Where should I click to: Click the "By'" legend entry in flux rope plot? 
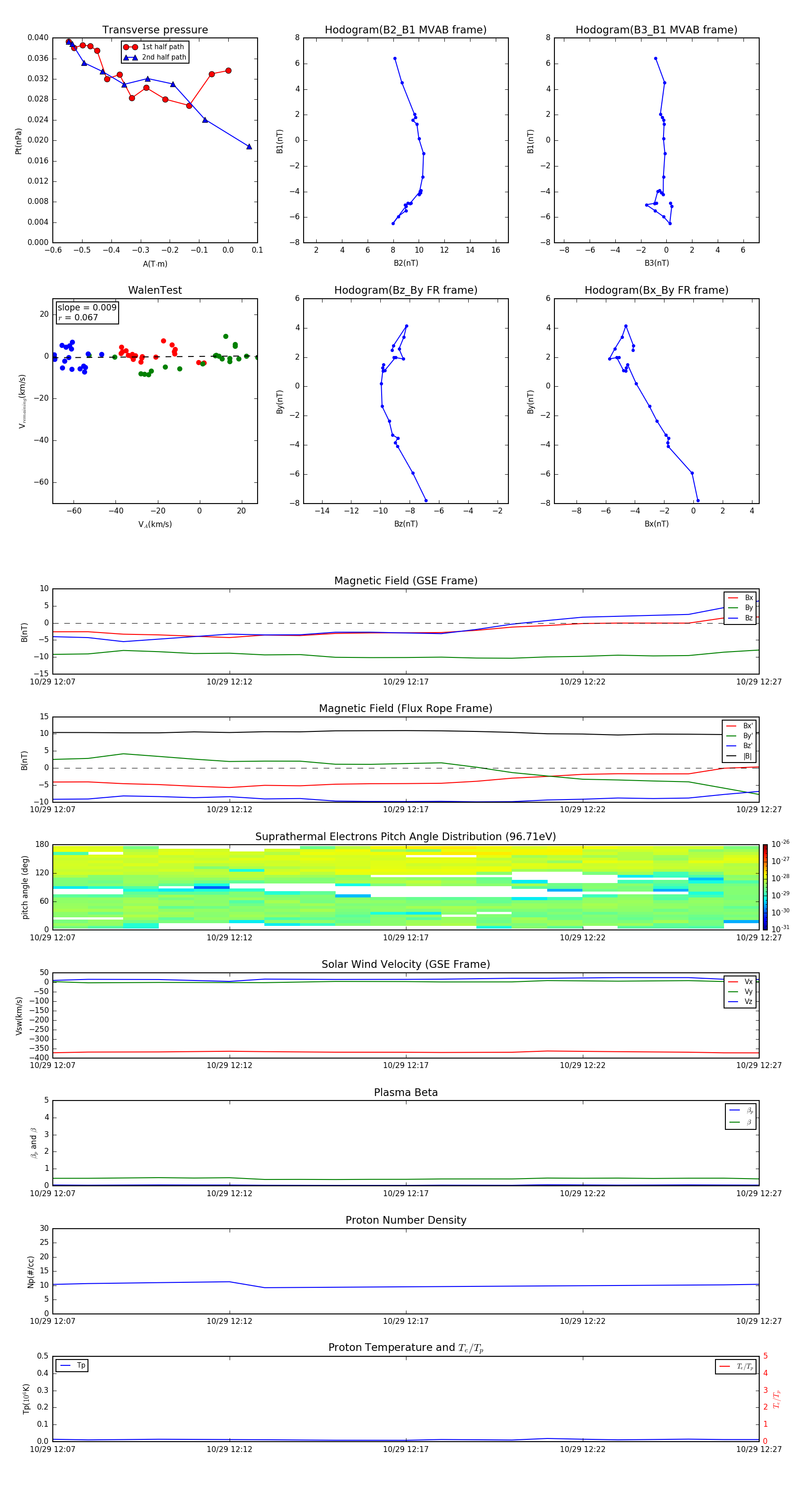(x=739, y=736)
